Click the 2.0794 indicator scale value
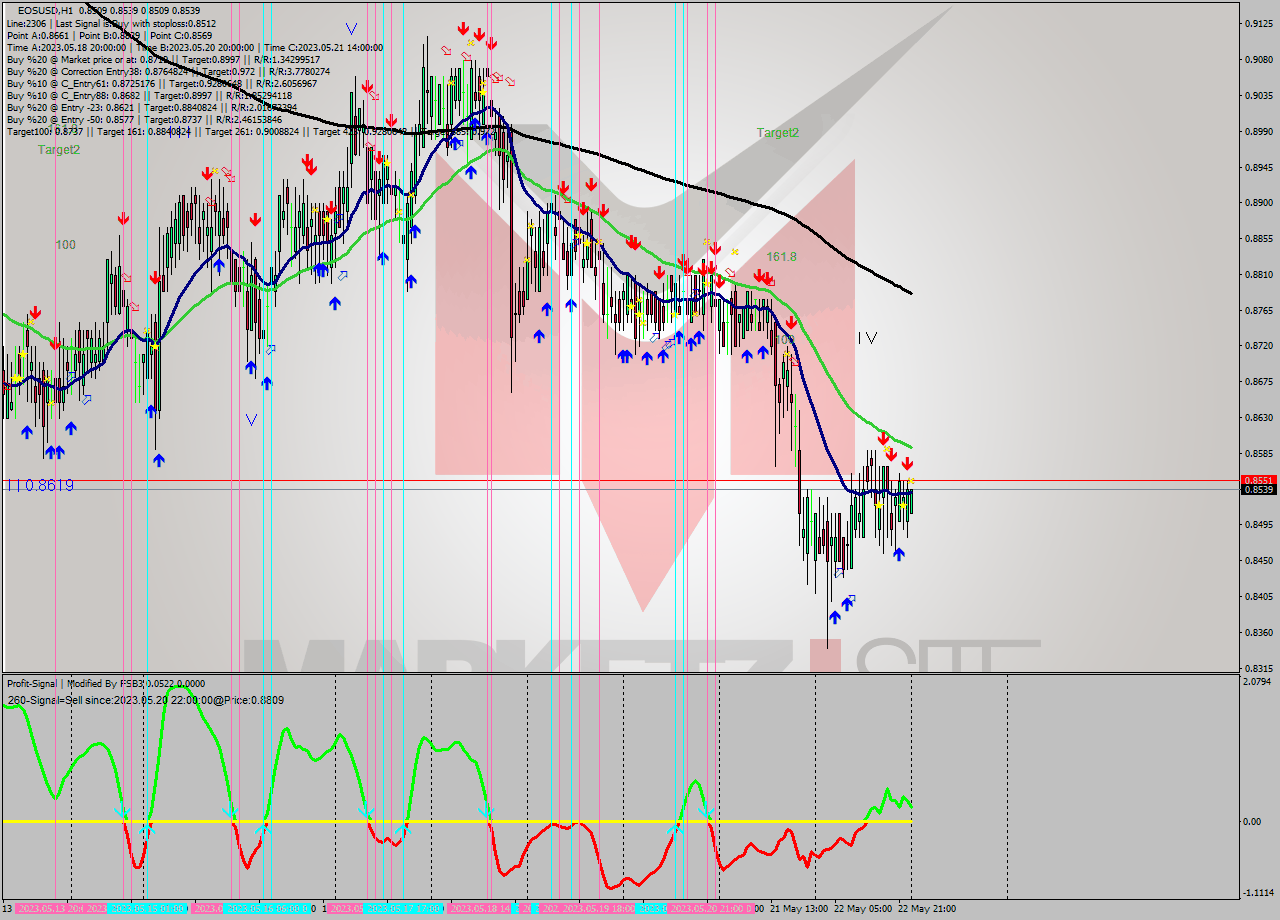 pyautogui.click(x=1258, y=682)
